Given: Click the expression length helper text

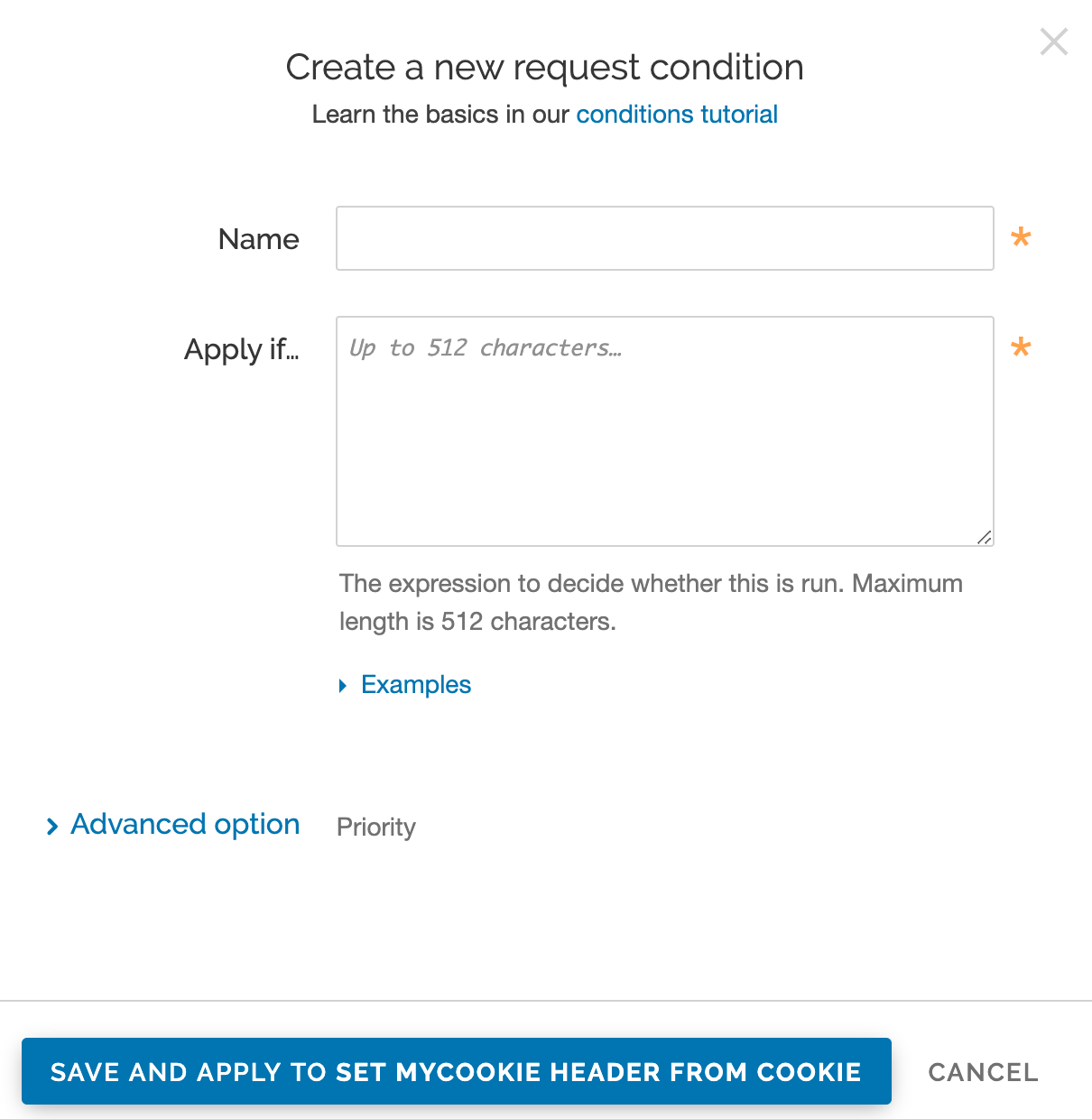Looking at the screenshot, I should pyautogui.click(x=651, y=602).
